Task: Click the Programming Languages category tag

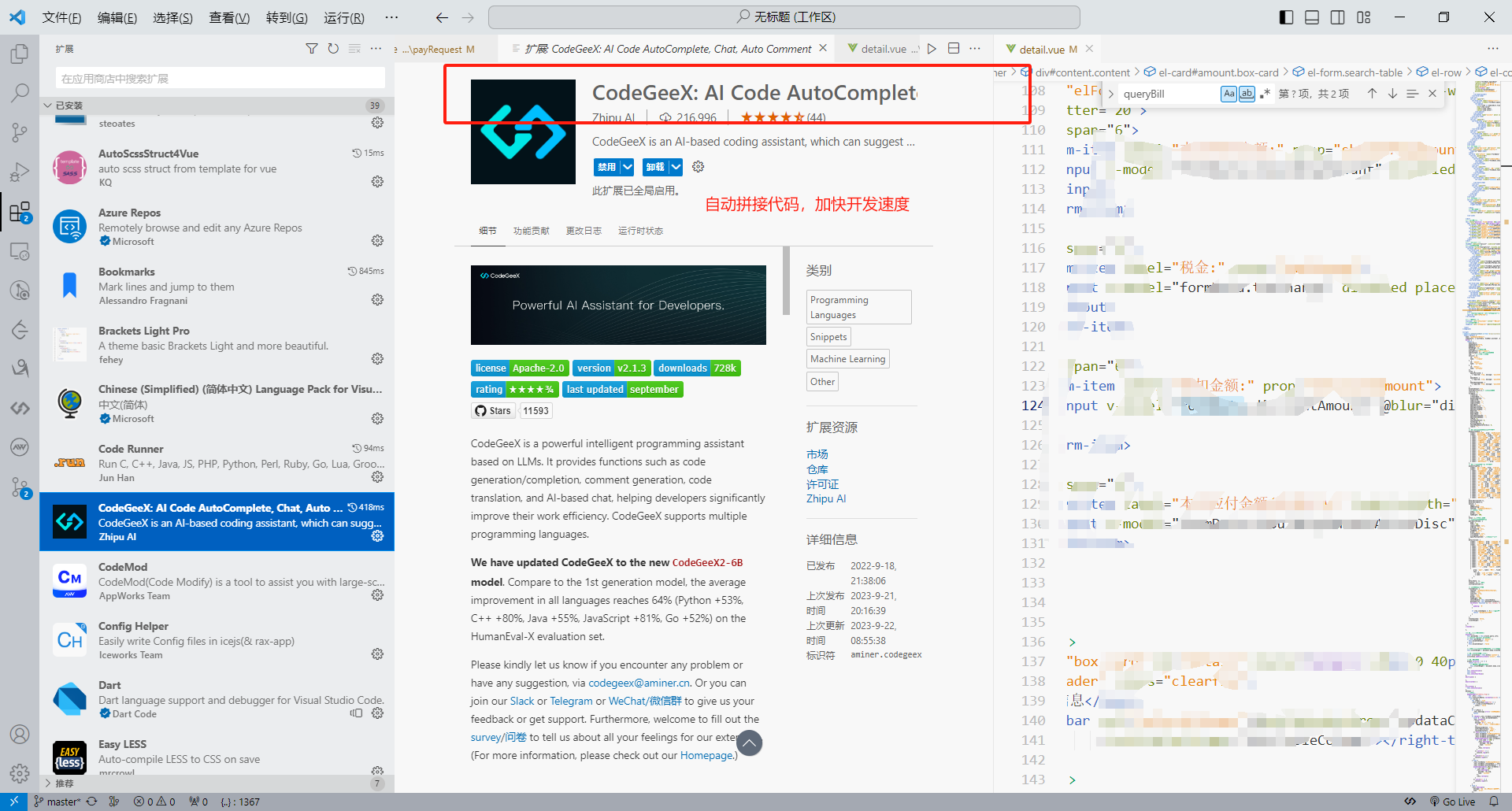Action: (x=859, y=307)
